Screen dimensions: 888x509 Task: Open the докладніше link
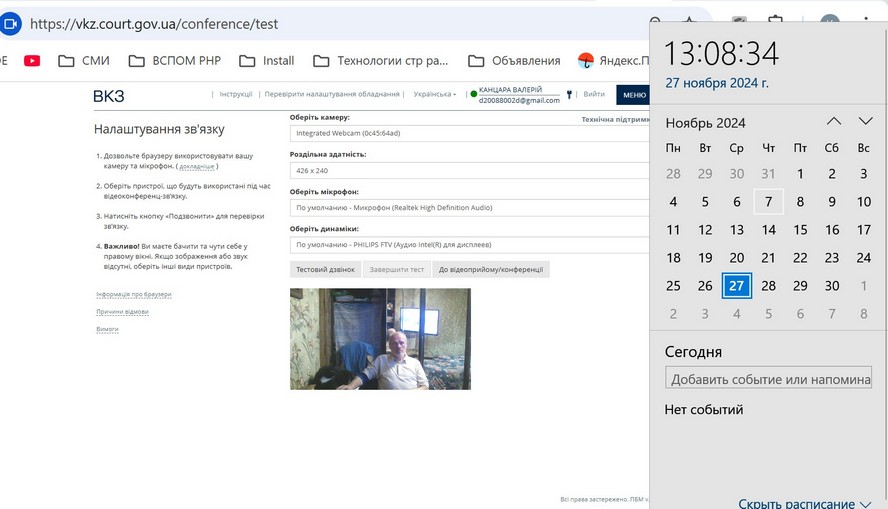click(197, 166)
